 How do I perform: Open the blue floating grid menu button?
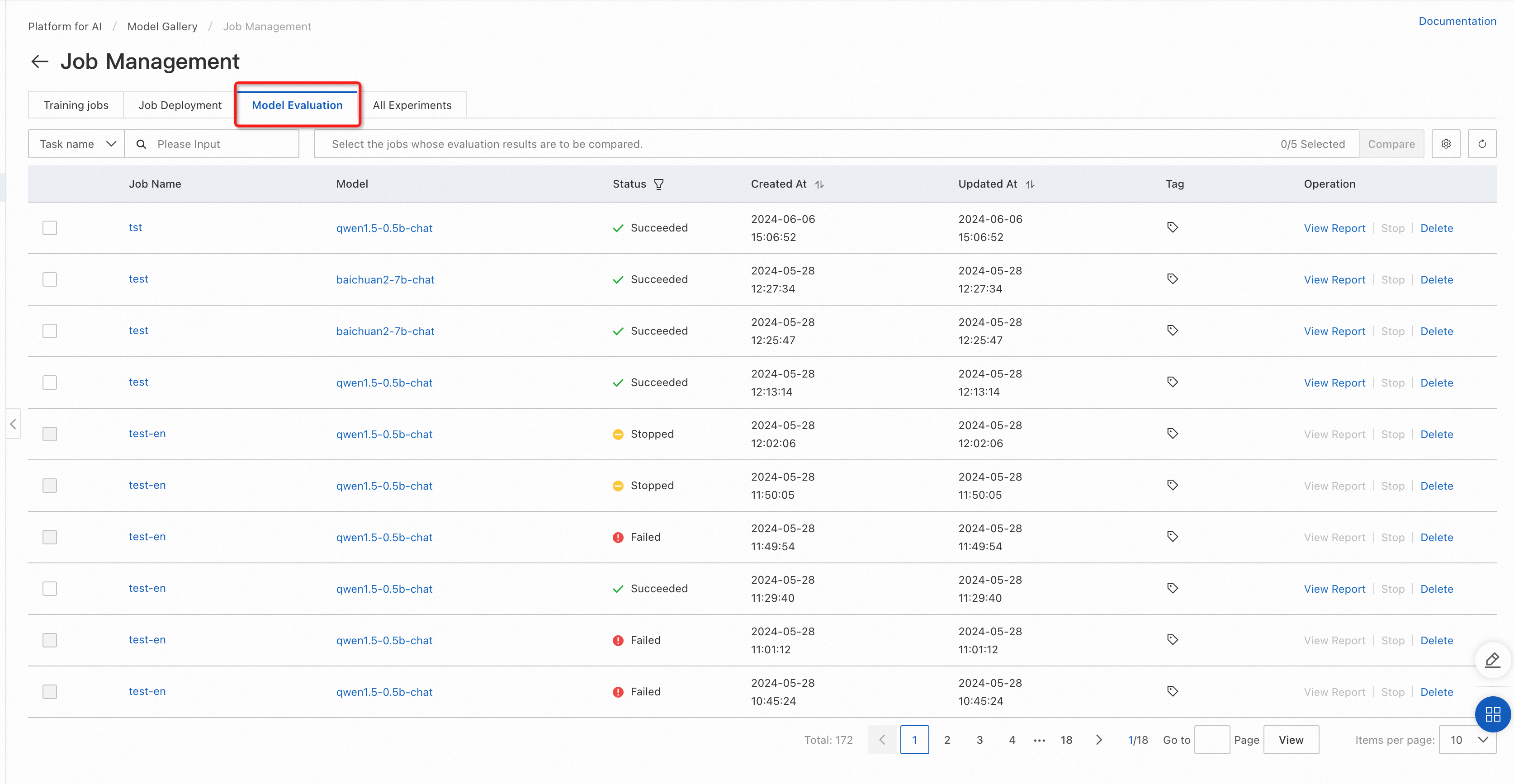1493,714
